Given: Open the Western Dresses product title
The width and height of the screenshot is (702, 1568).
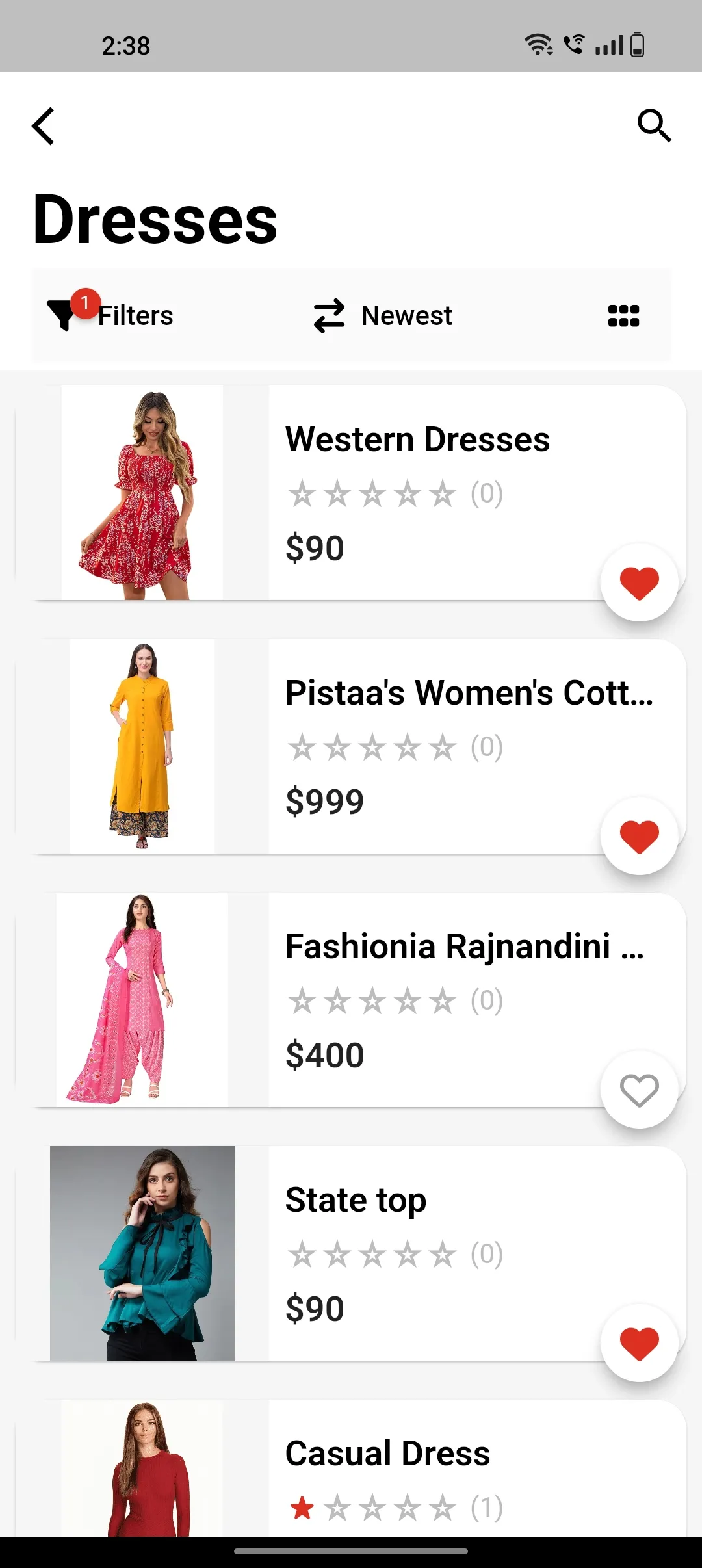Looking at the screenshot, I should 418,439.
